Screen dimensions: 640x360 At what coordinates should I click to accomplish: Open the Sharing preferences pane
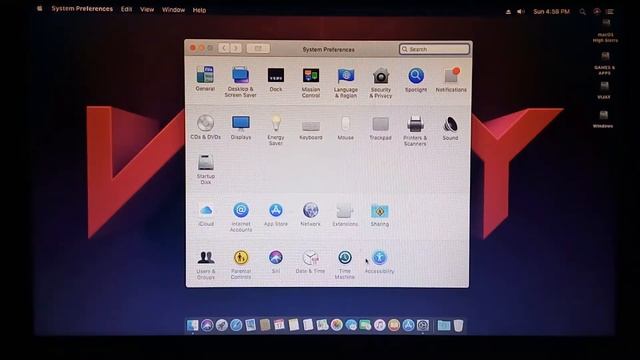pyautogui.click(x=380, y=215)
